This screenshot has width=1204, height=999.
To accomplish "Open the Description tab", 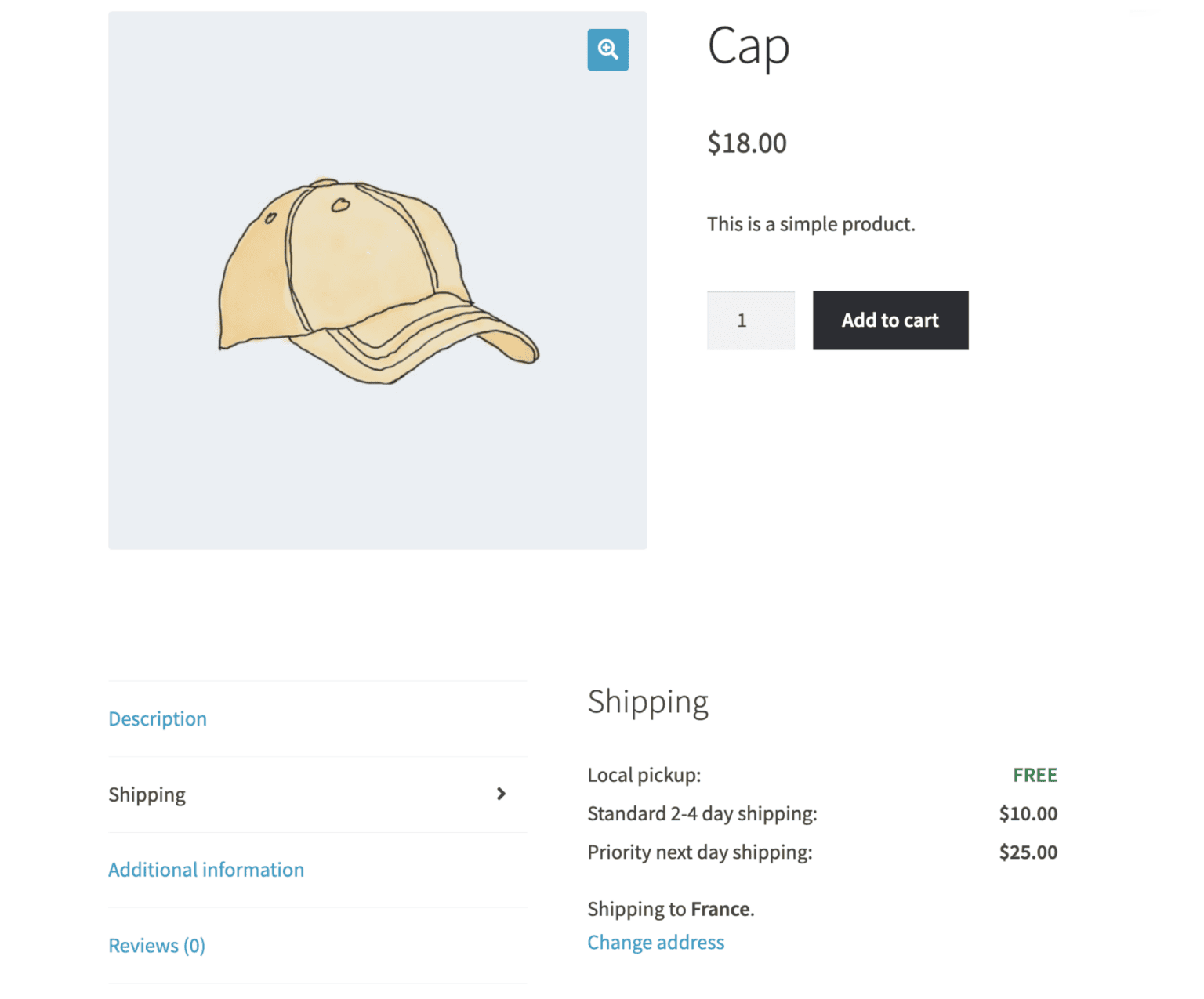I will (x=157, y=718).
